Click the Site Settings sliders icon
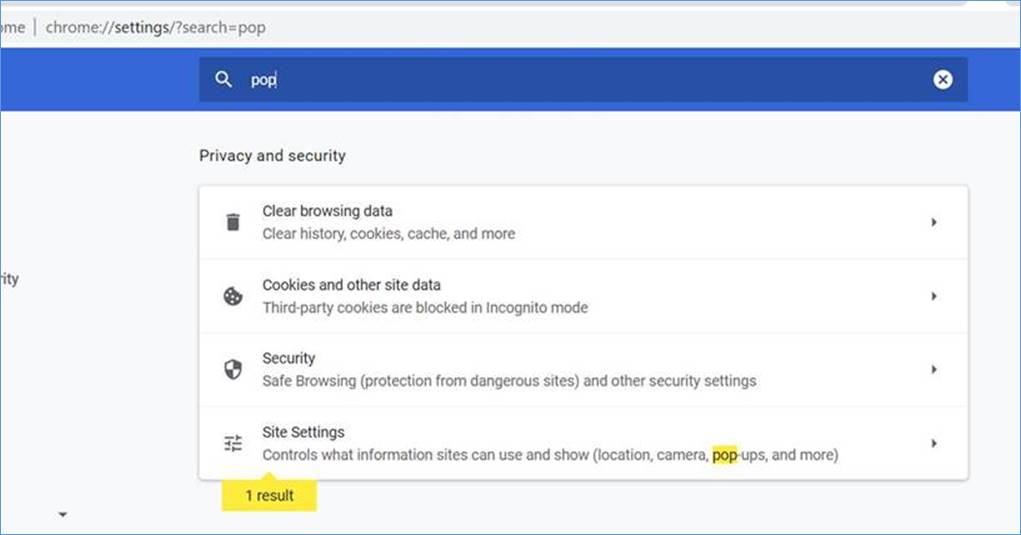 (x=233, y=443)
